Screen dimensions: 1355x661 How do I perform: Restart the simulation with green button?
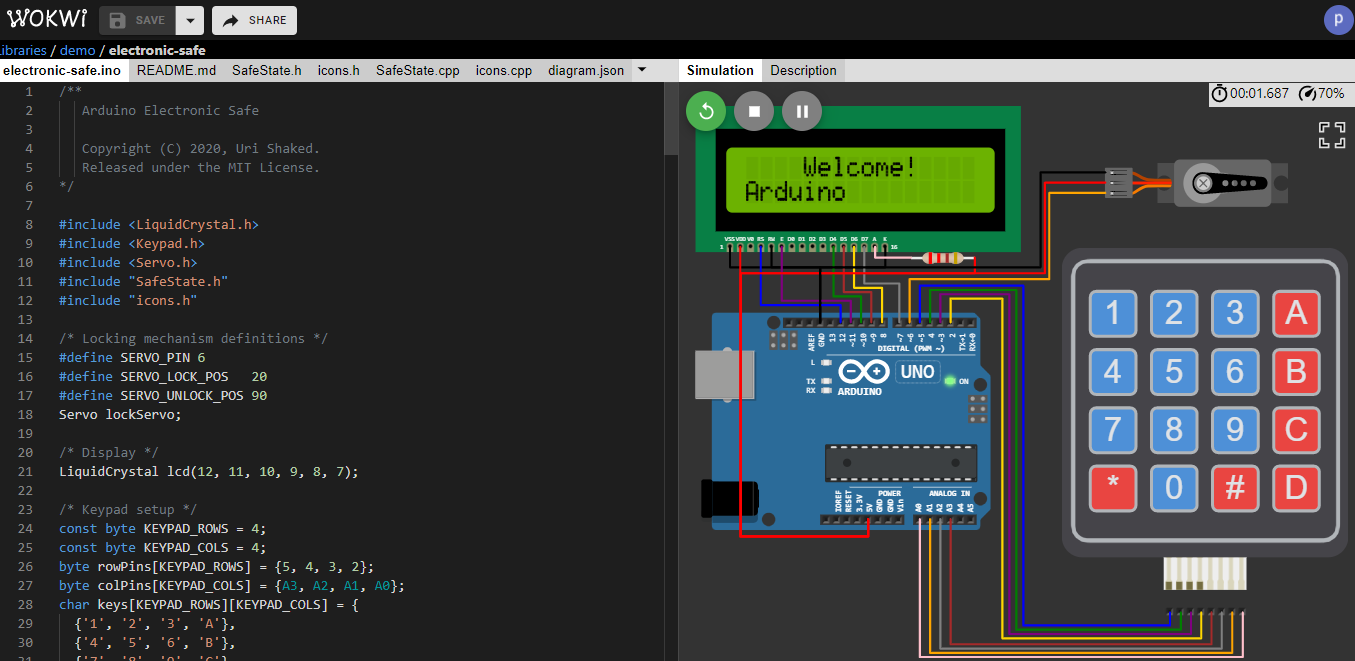pos(706,112)
